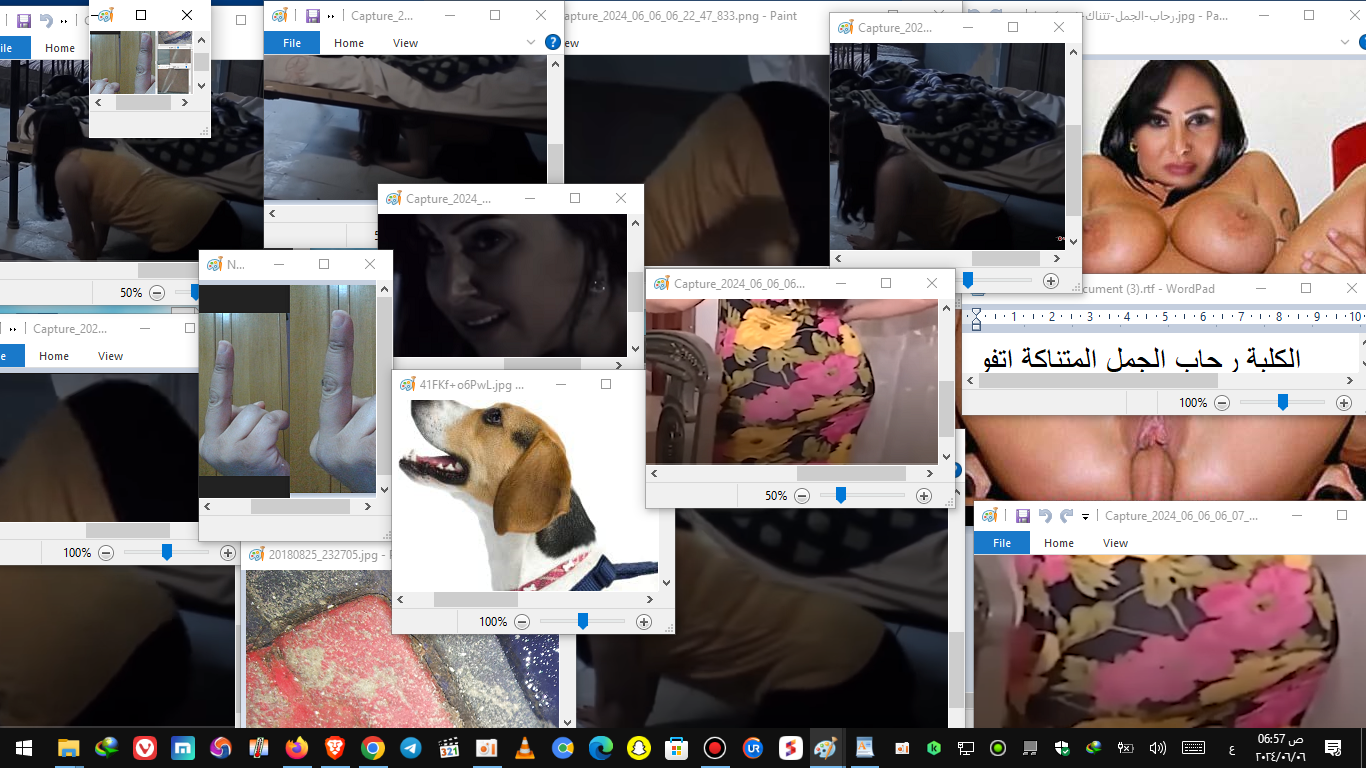This screenshot has width=1366, height=768.
Task: Open the input language indicator in system tray
Action: point(1230,748)
